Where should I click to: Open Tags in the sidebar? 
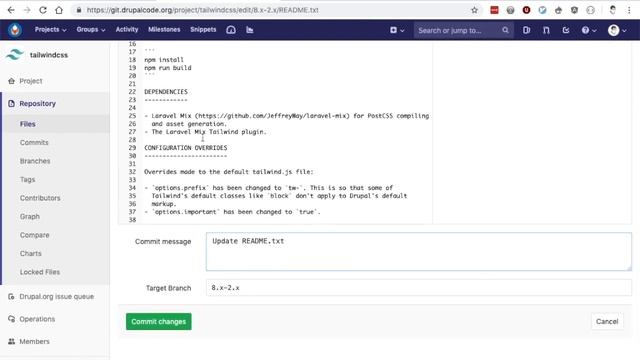(27, 180)
